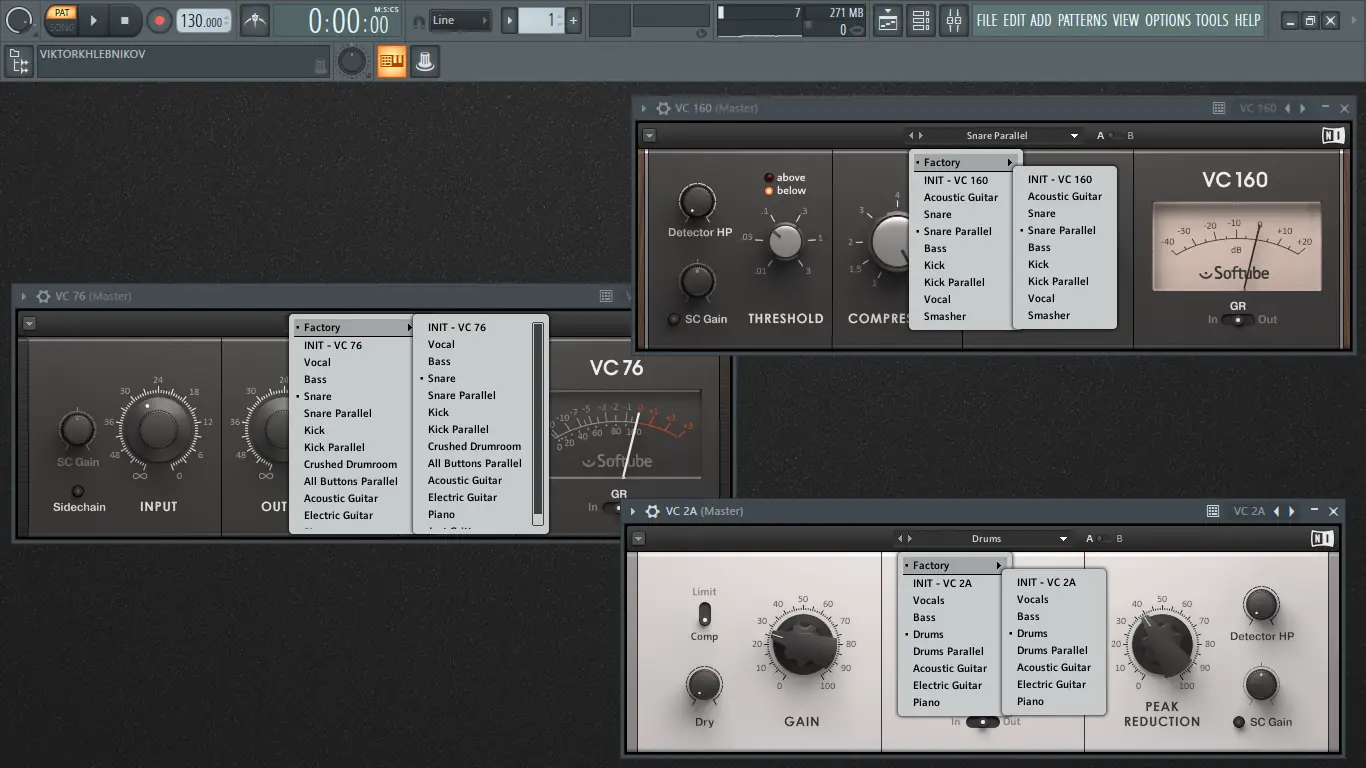This screenshot has width=1366, height=768.
Task: Open the mixer from the top toolbar
Action: coord(954,20)
